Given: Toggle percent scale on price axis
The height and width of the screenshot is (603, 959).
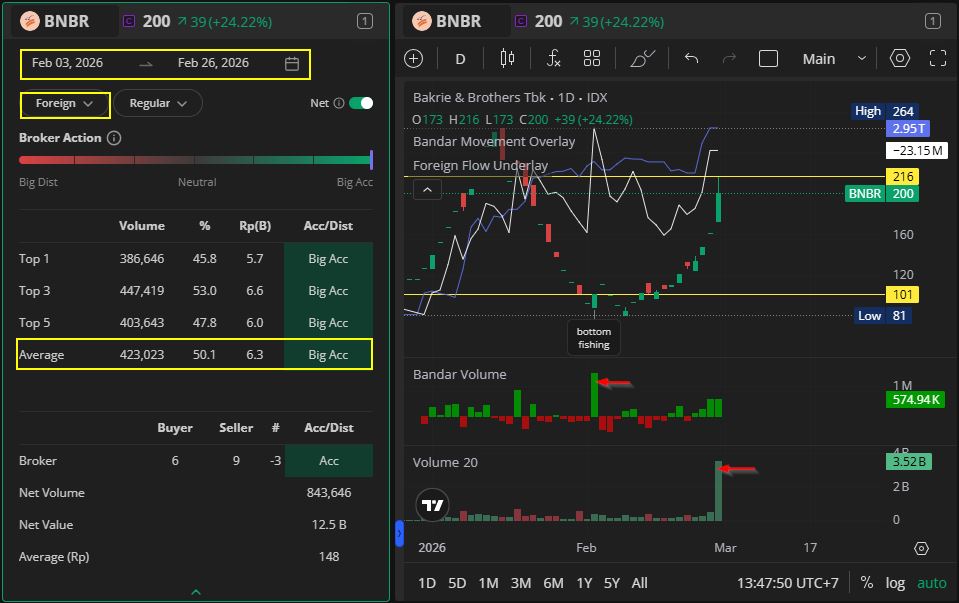Looking at the screenshot, I should coord(866,583).
